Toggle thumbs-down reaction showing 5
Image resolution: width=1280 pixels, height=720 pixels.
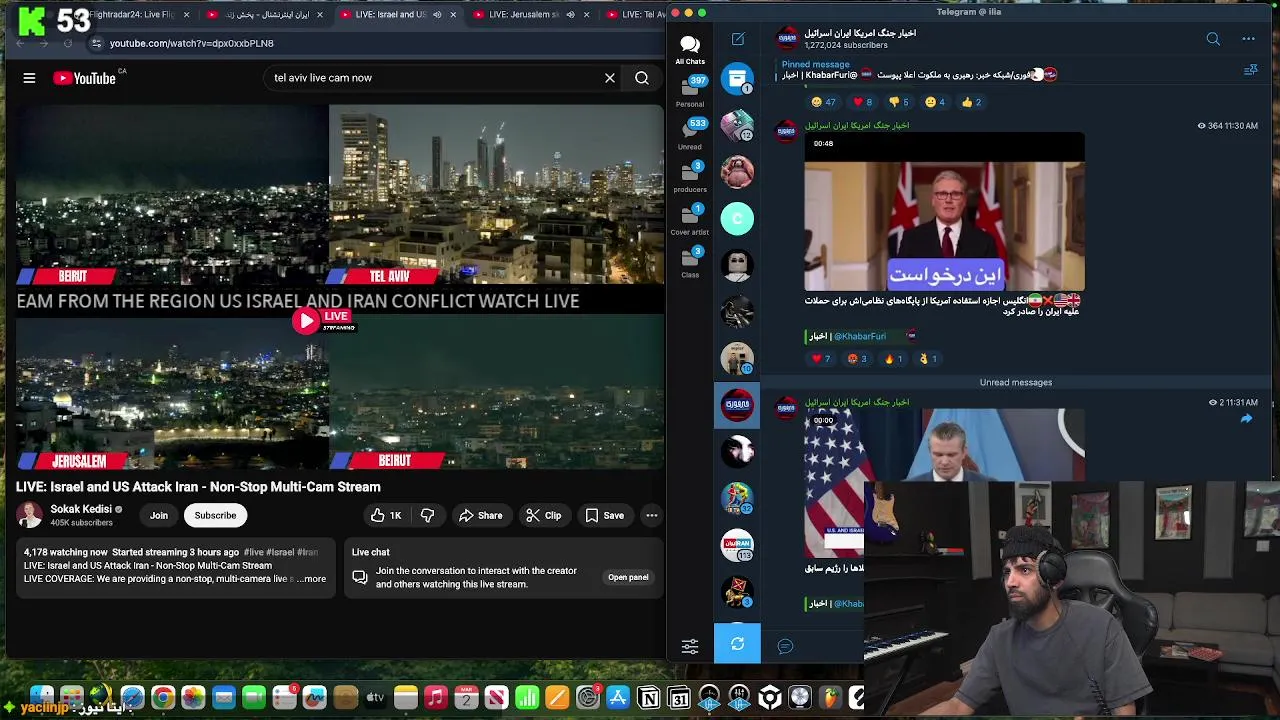pos(900,102)
